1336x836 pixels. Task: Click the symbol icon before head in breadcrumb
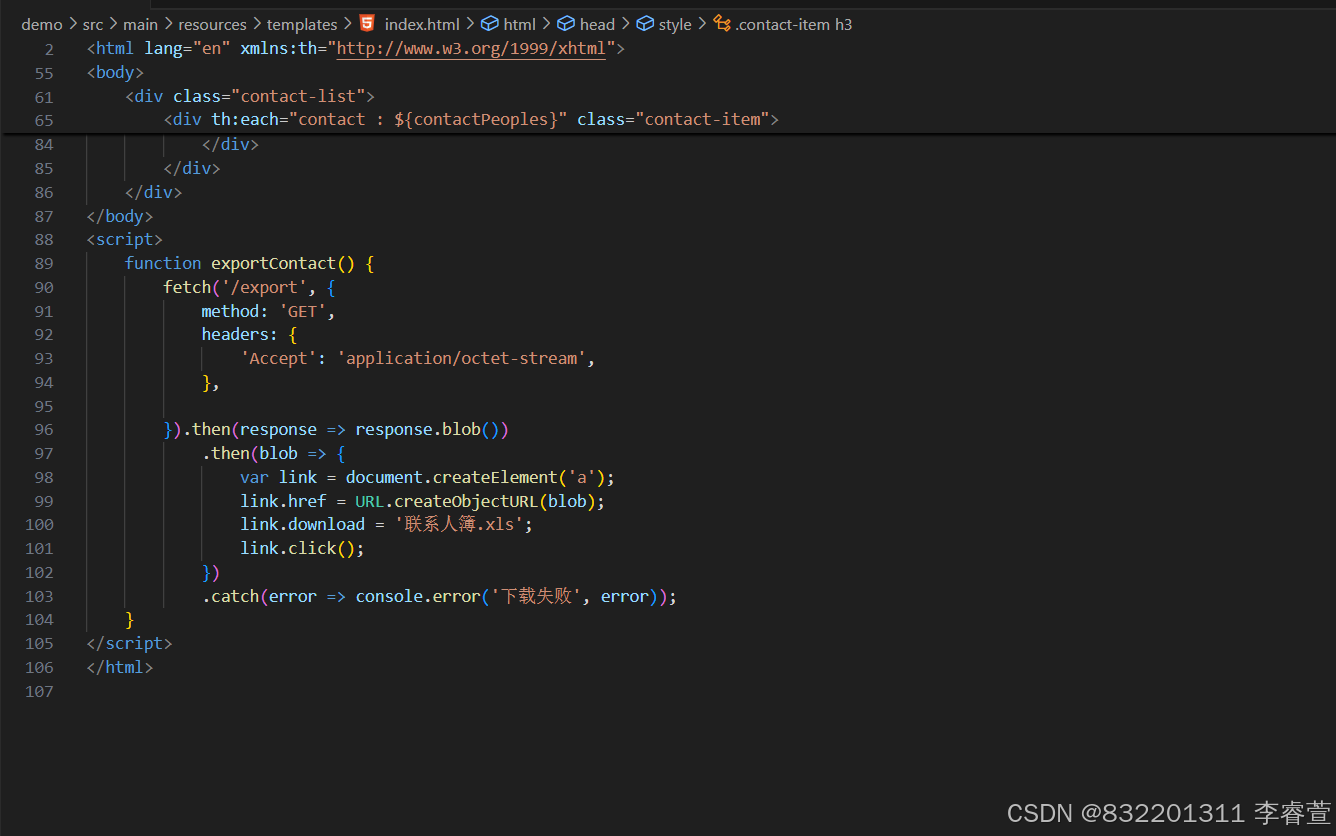[566, 23]
